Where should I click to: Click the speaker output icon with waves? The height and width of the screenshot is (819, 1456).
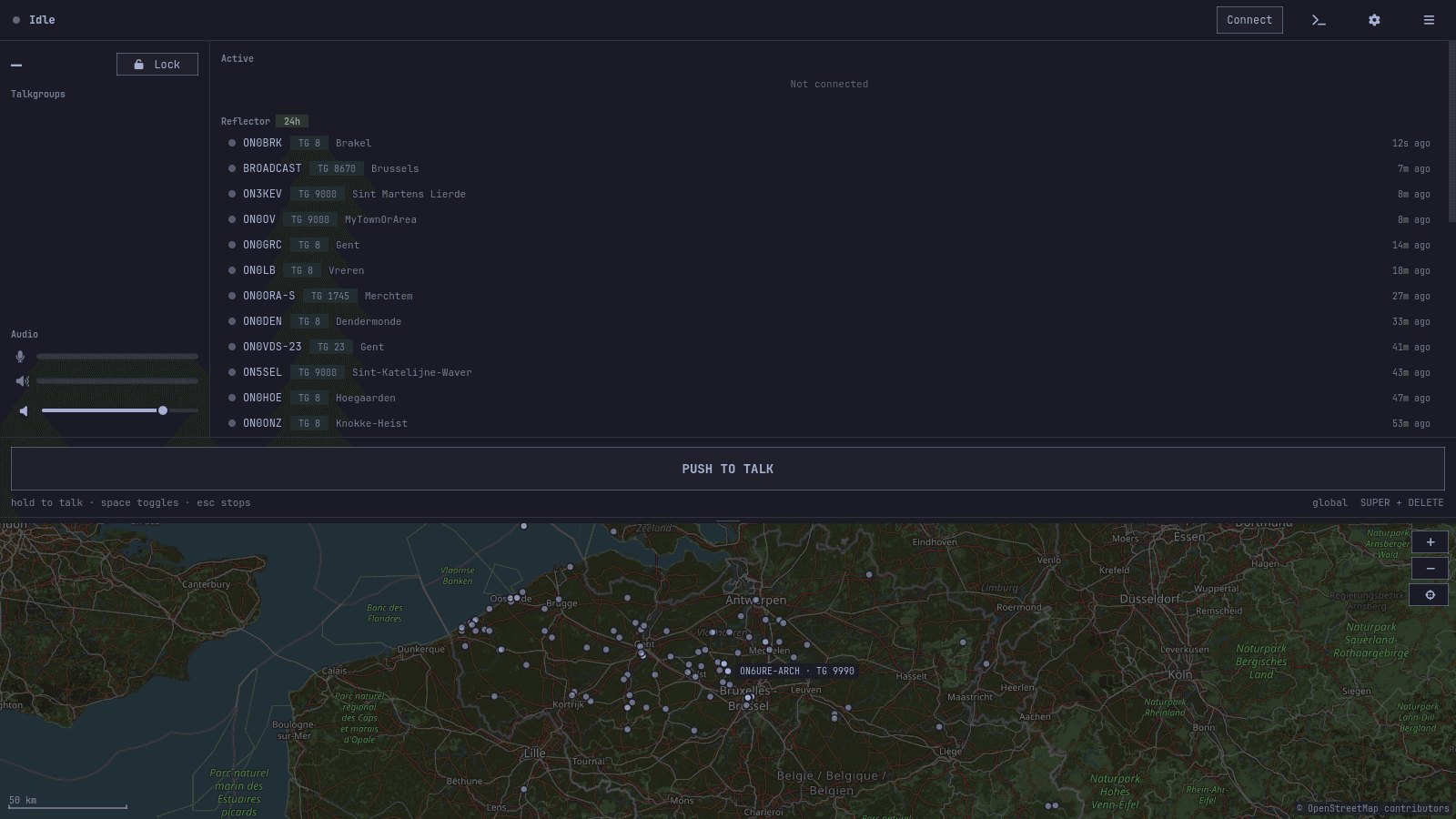tap(22, 381)
